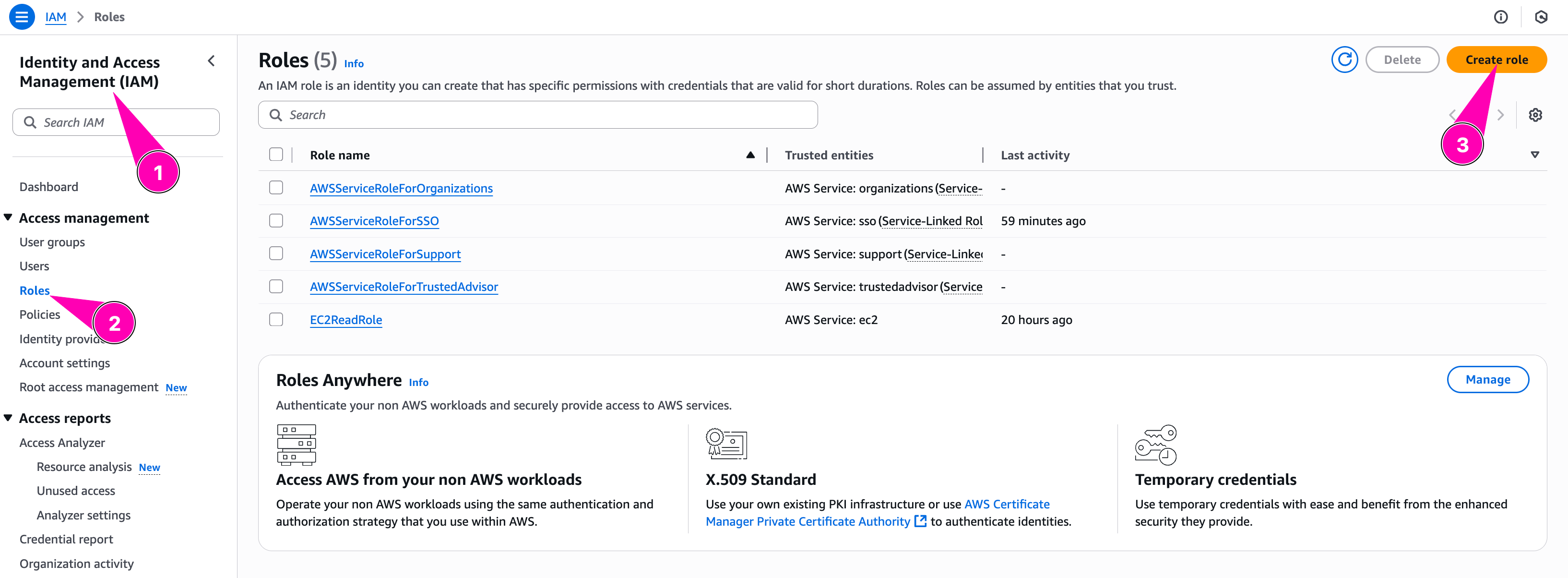Open Policies in the sidebar
The width and height of the screenshot is (1568, 578).
tap(39, 314)
